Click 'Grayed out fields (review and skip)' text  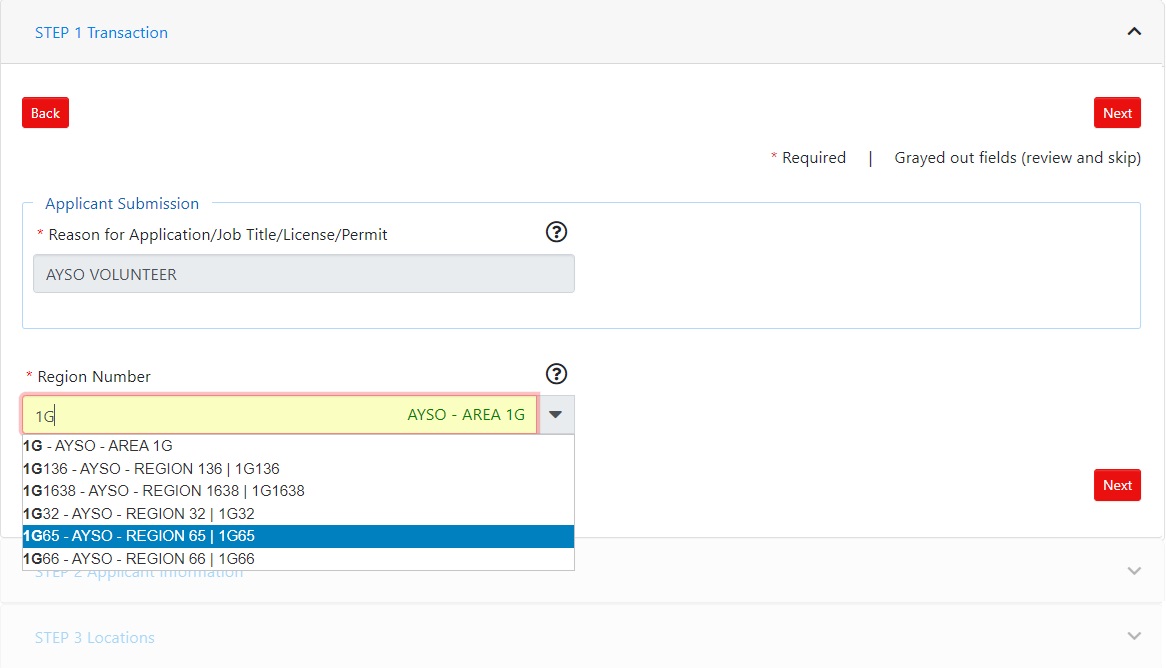coord(1017,158)
